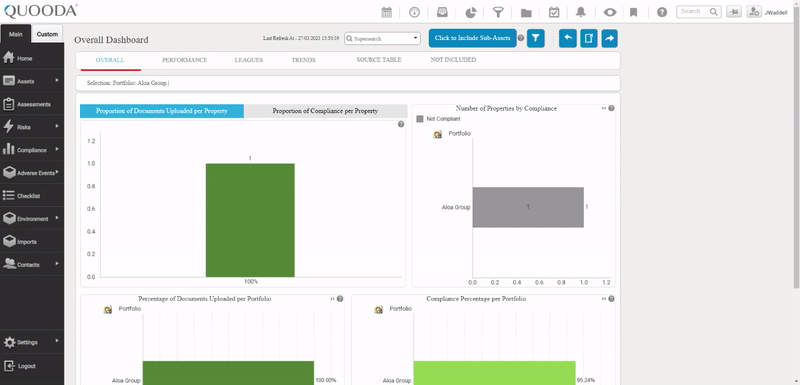The width and height of the screenshot is (800, 385).
Task: Click the gauge dashboard icon
Action: coord(414,12)
